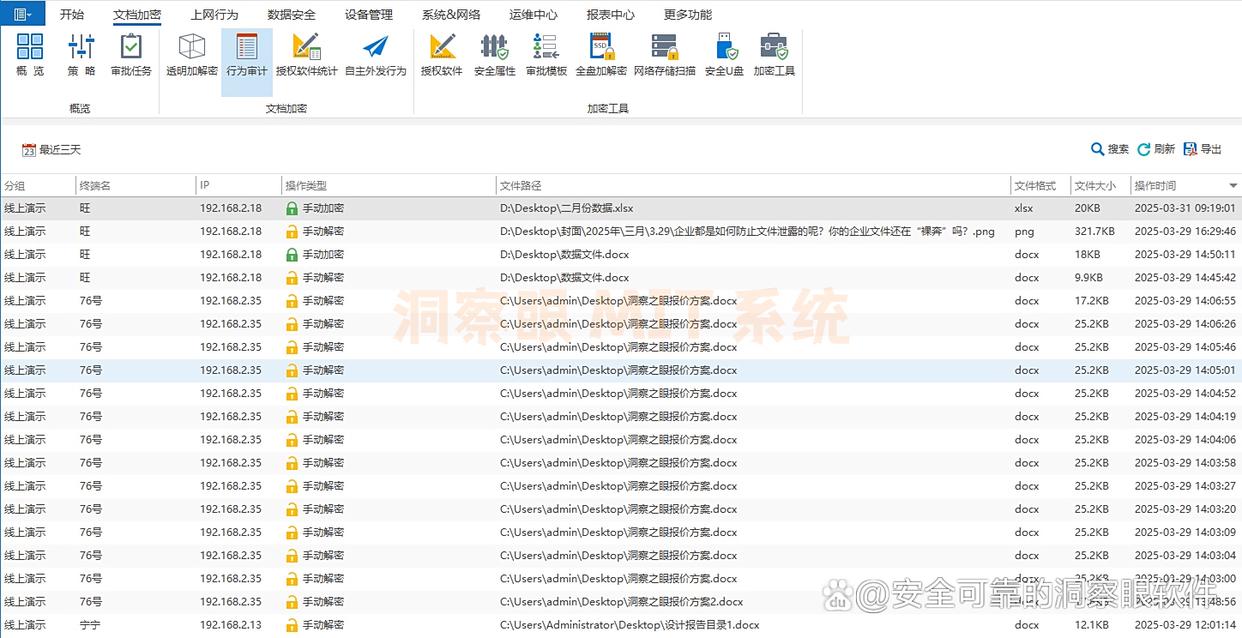Click the 刷新 refresh button
The image size is (1242, 638).
tap(1156, 149)
